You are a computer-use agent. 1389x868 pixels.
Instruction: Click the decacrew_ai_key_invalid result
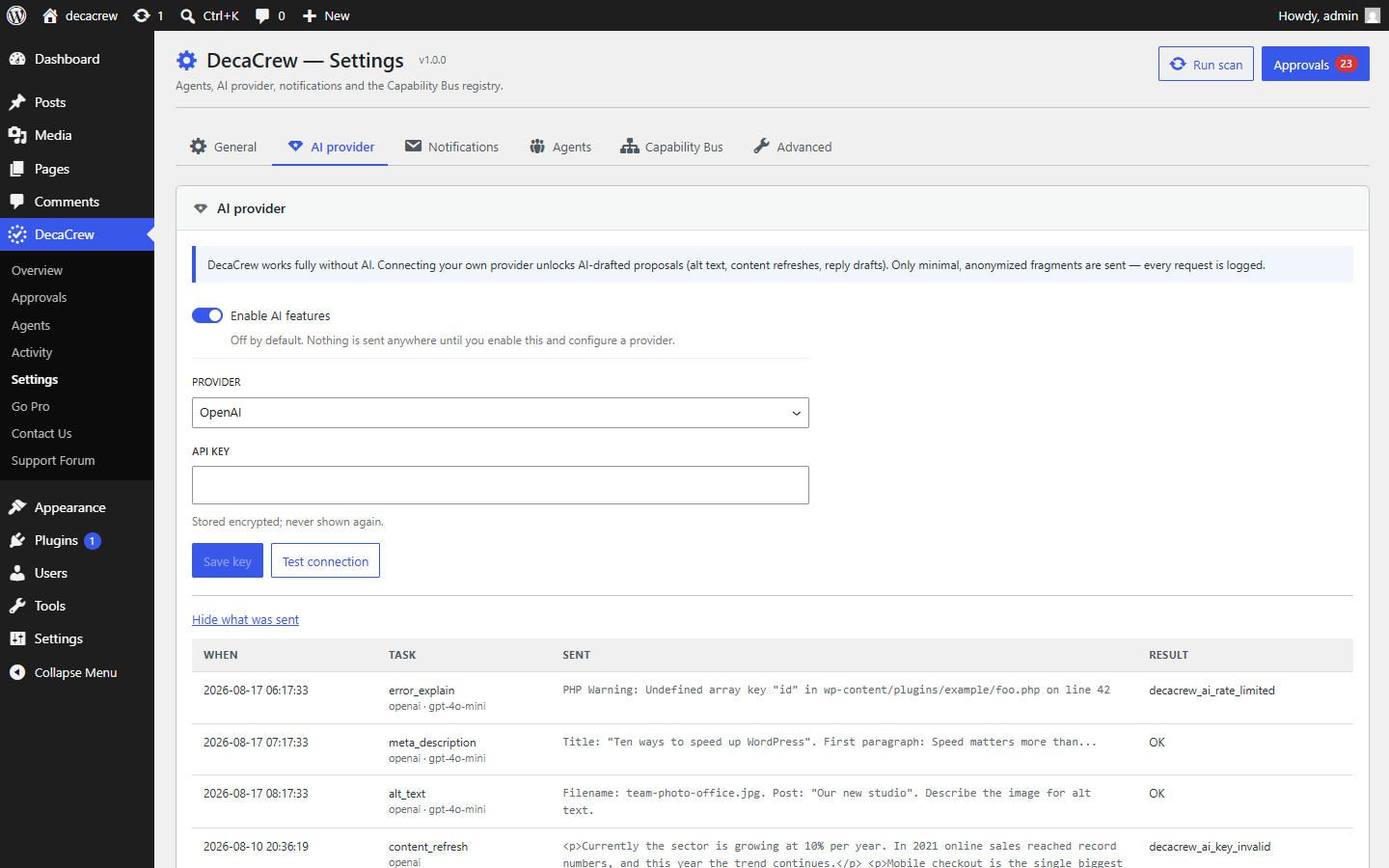(1210, 847)
